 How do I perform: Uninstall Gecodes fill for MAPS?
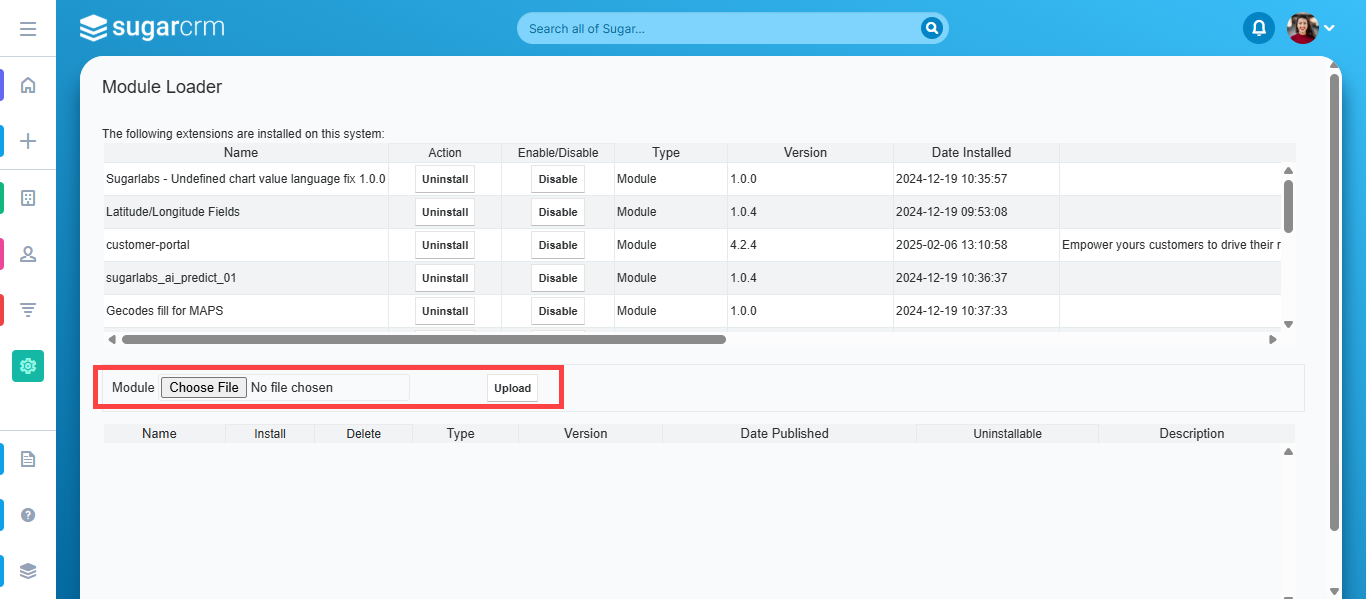click(445, 311)
